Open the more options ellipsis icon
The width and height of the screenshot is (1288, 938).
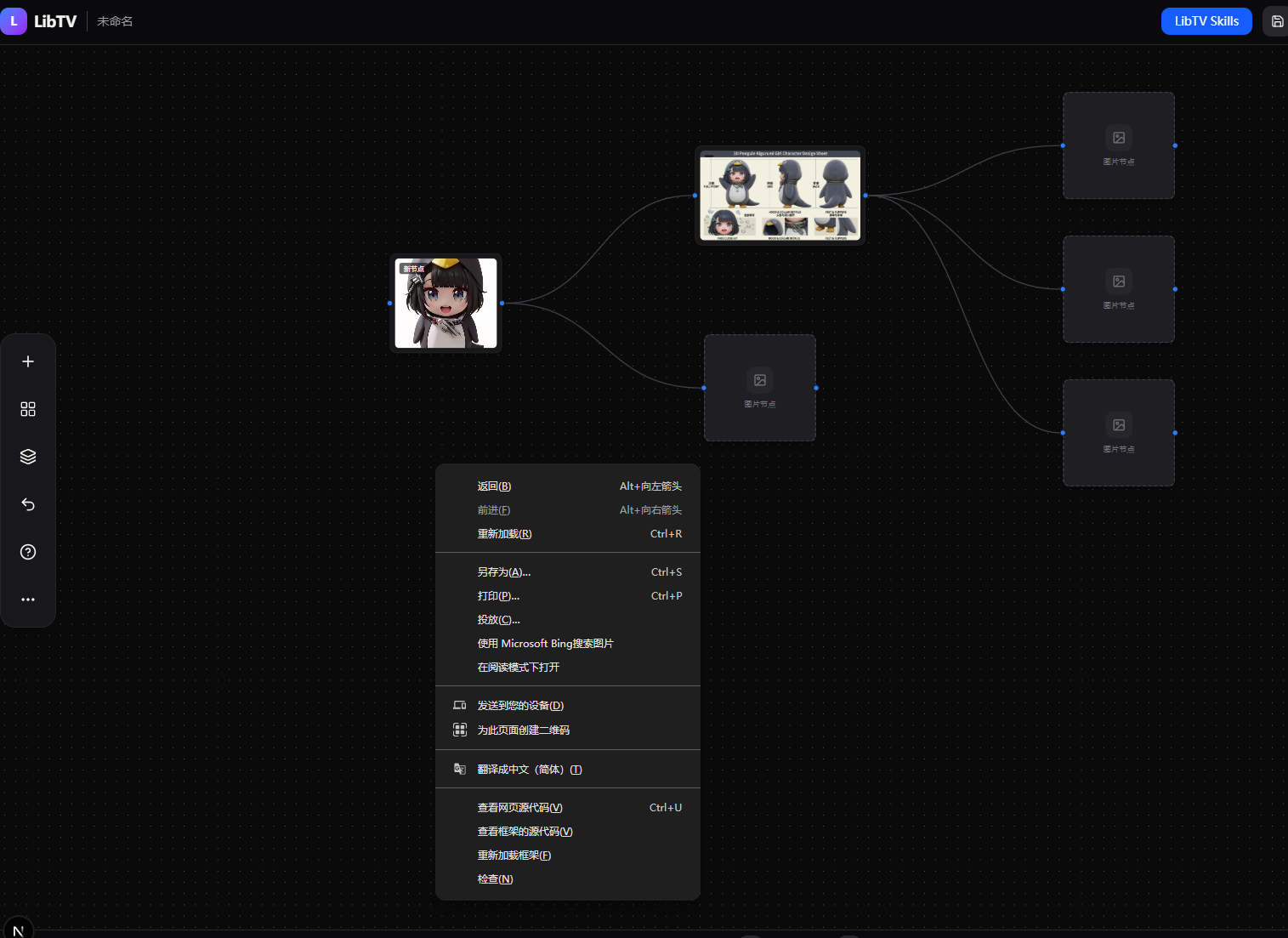pos(28,600)
